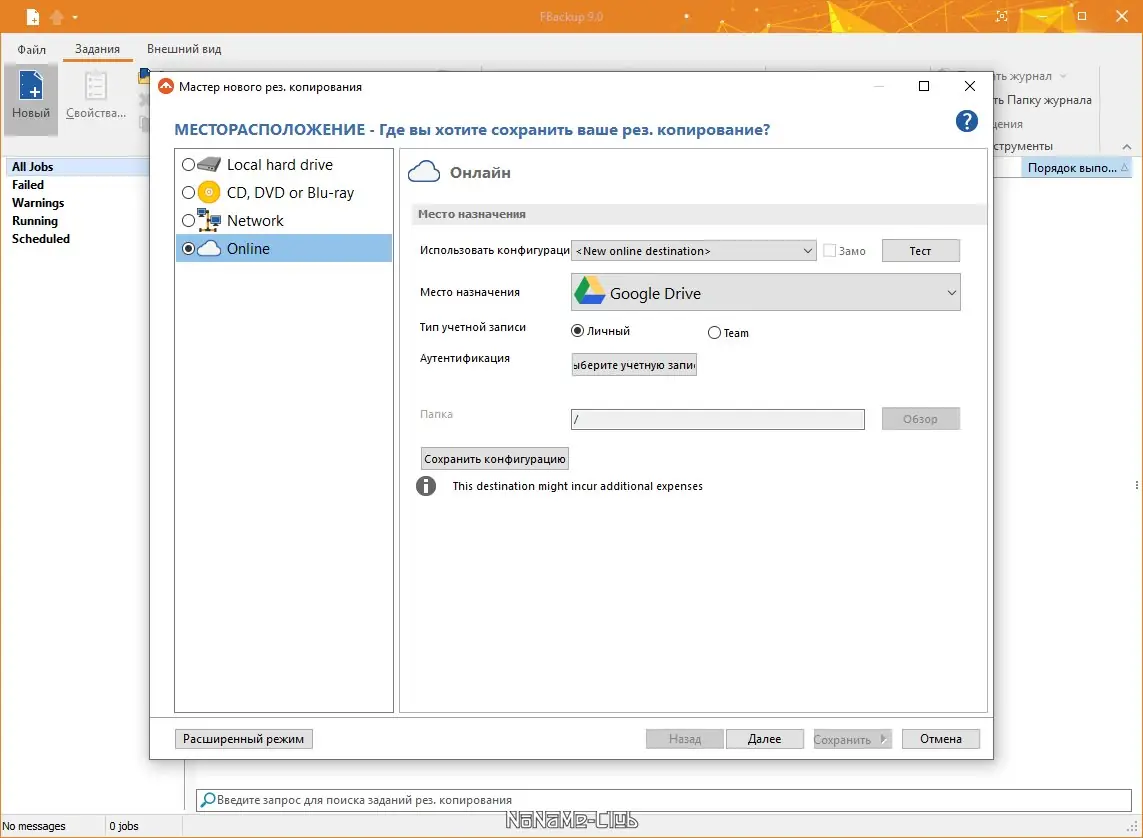Click the hard drive icon beside Local hard drive
Screen dimensions: 1143x838
point(208,163)
